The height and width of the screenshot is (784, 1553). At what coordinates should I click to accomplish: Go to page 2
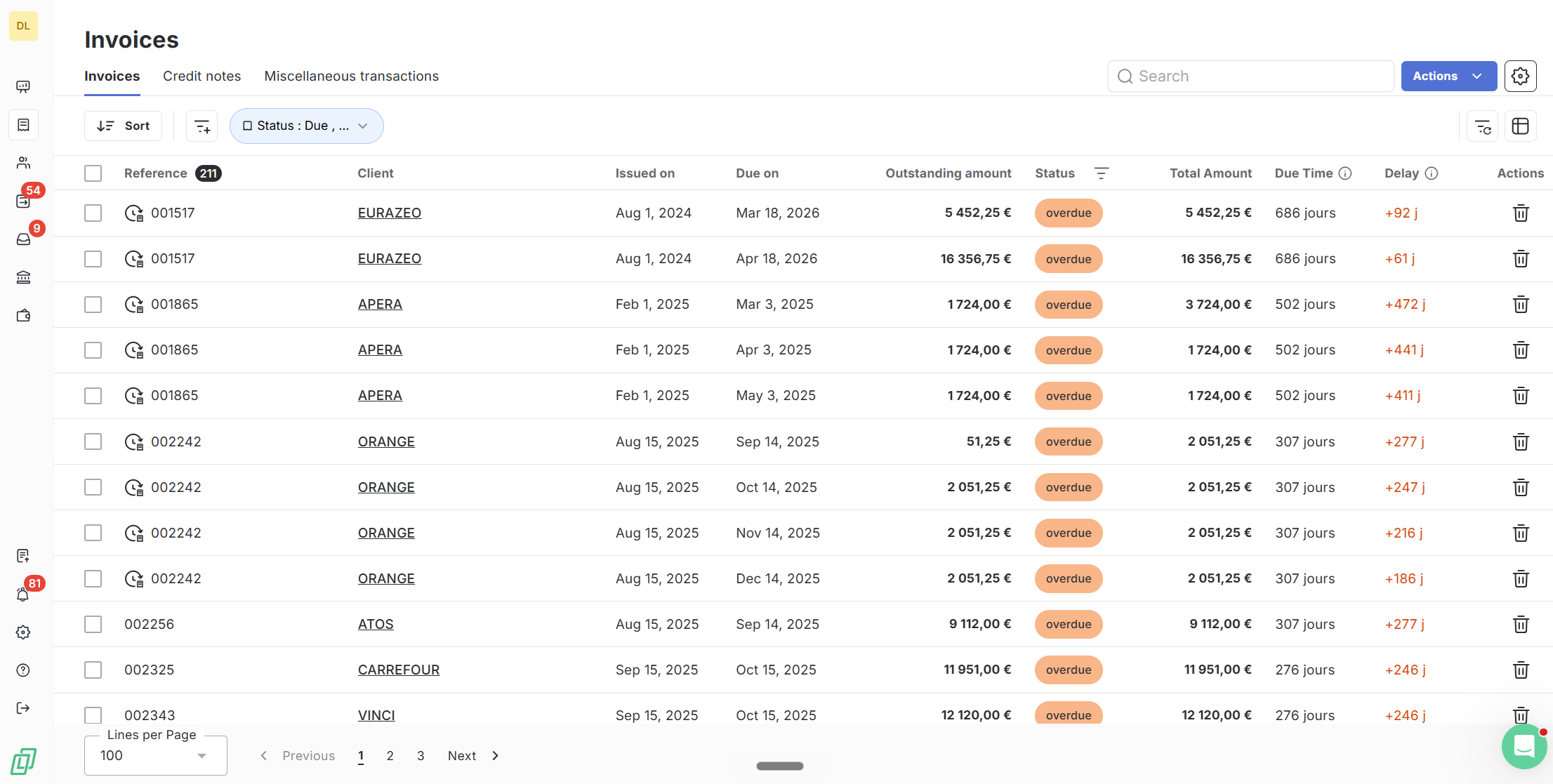(x=390, y=756)
